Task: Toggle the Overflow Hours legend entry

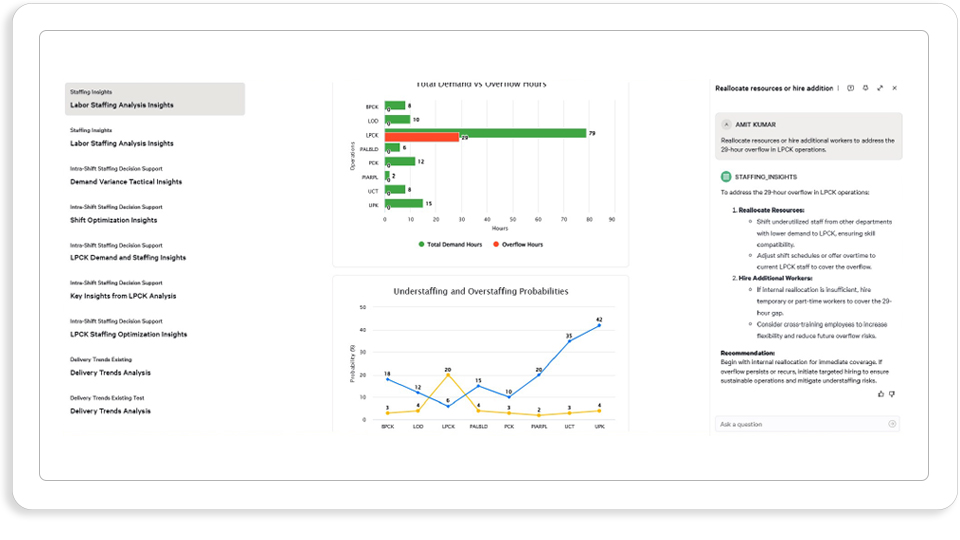Action: tap(518, 244)
